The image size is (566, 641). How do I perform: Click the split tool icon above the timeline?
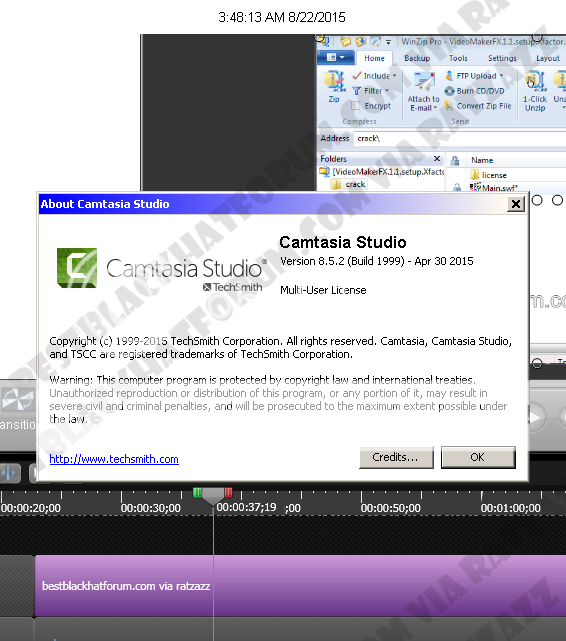[9, 473]
